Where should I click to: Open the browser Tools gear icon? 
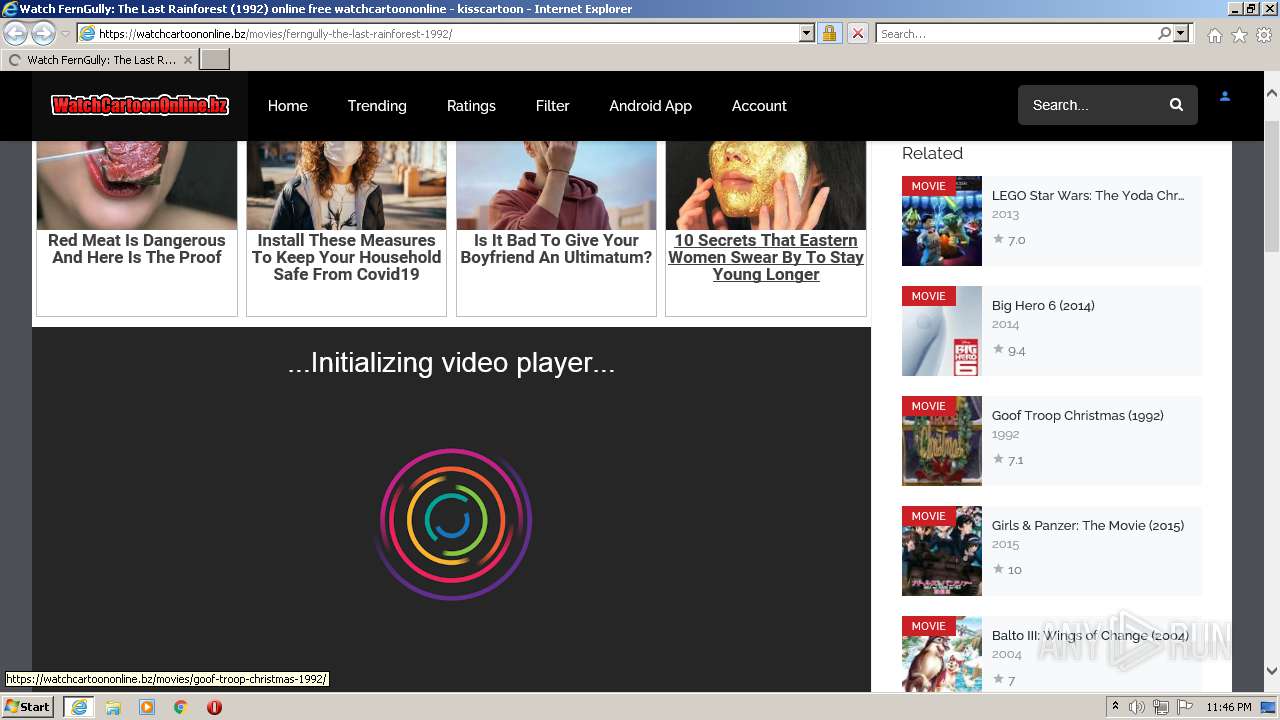click(x=1264, y=35)
